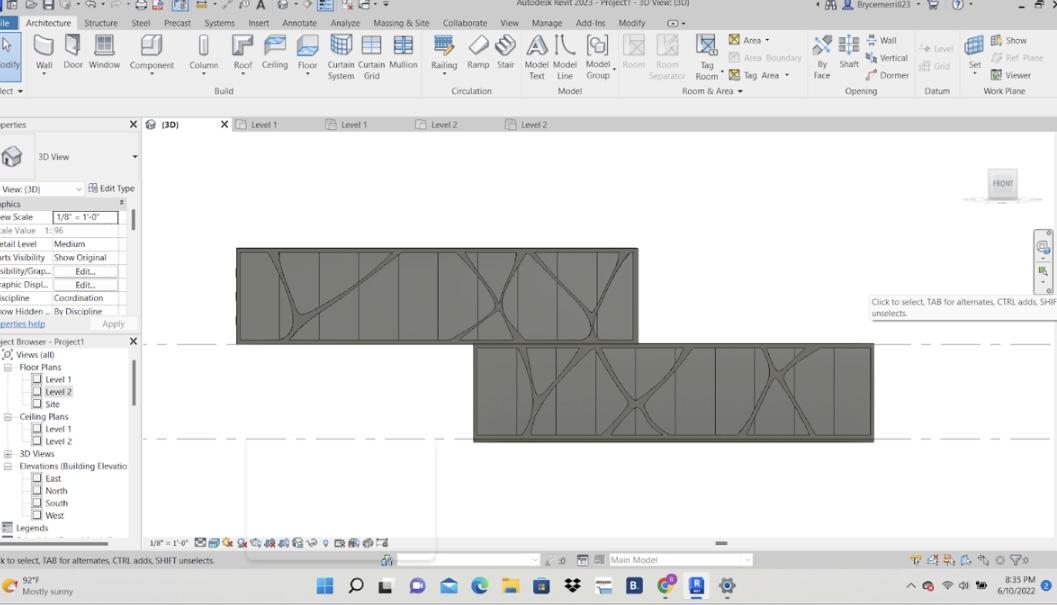Click the ViewCube FRONT face

click(1002, 183)
